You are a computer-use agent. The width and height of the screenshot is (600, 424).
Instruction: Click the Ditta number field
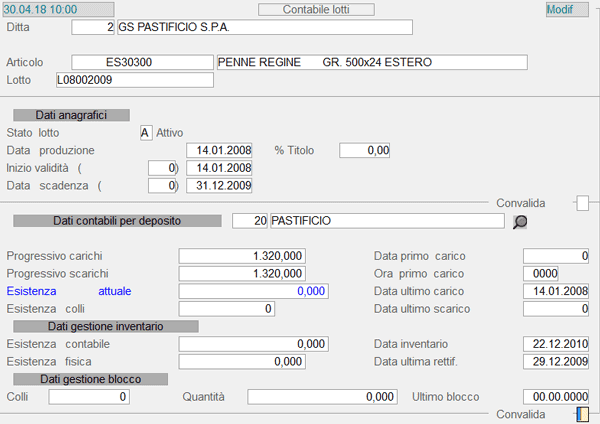(95, 27)
